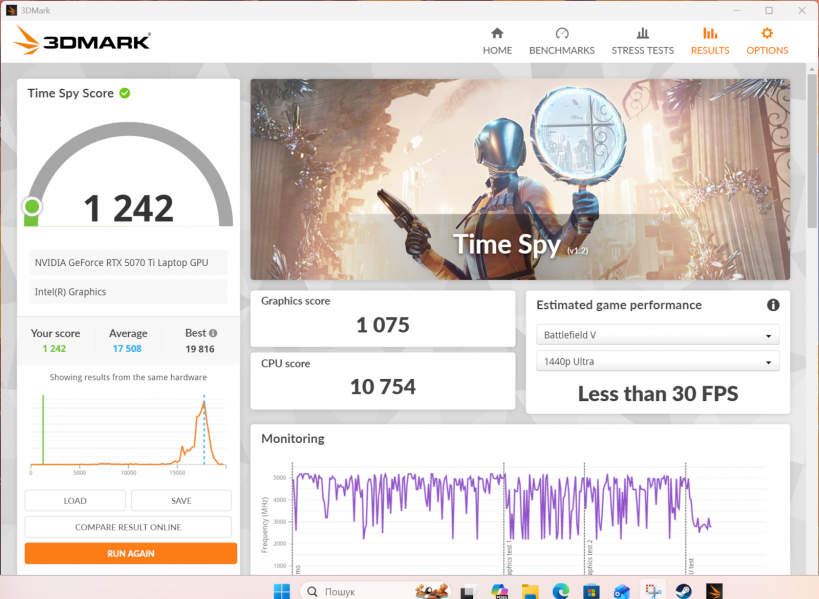This screenshot has height=599, width=819.
Task: Launch Microsoft Edge from the taskbar
Action: 560,590
